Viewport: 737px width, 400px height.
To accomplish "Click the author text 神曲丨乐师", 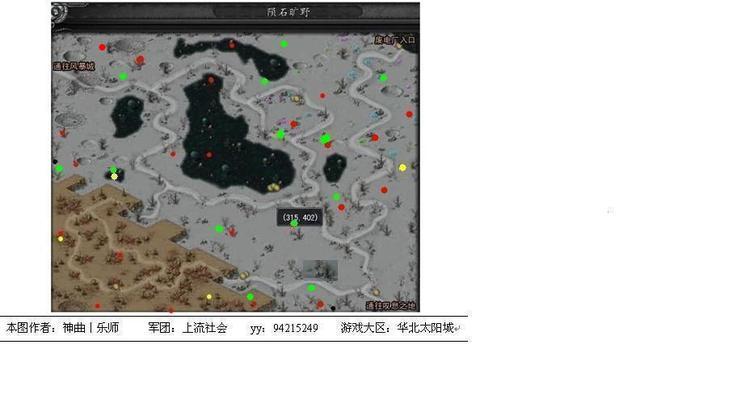I will point(91,328).
